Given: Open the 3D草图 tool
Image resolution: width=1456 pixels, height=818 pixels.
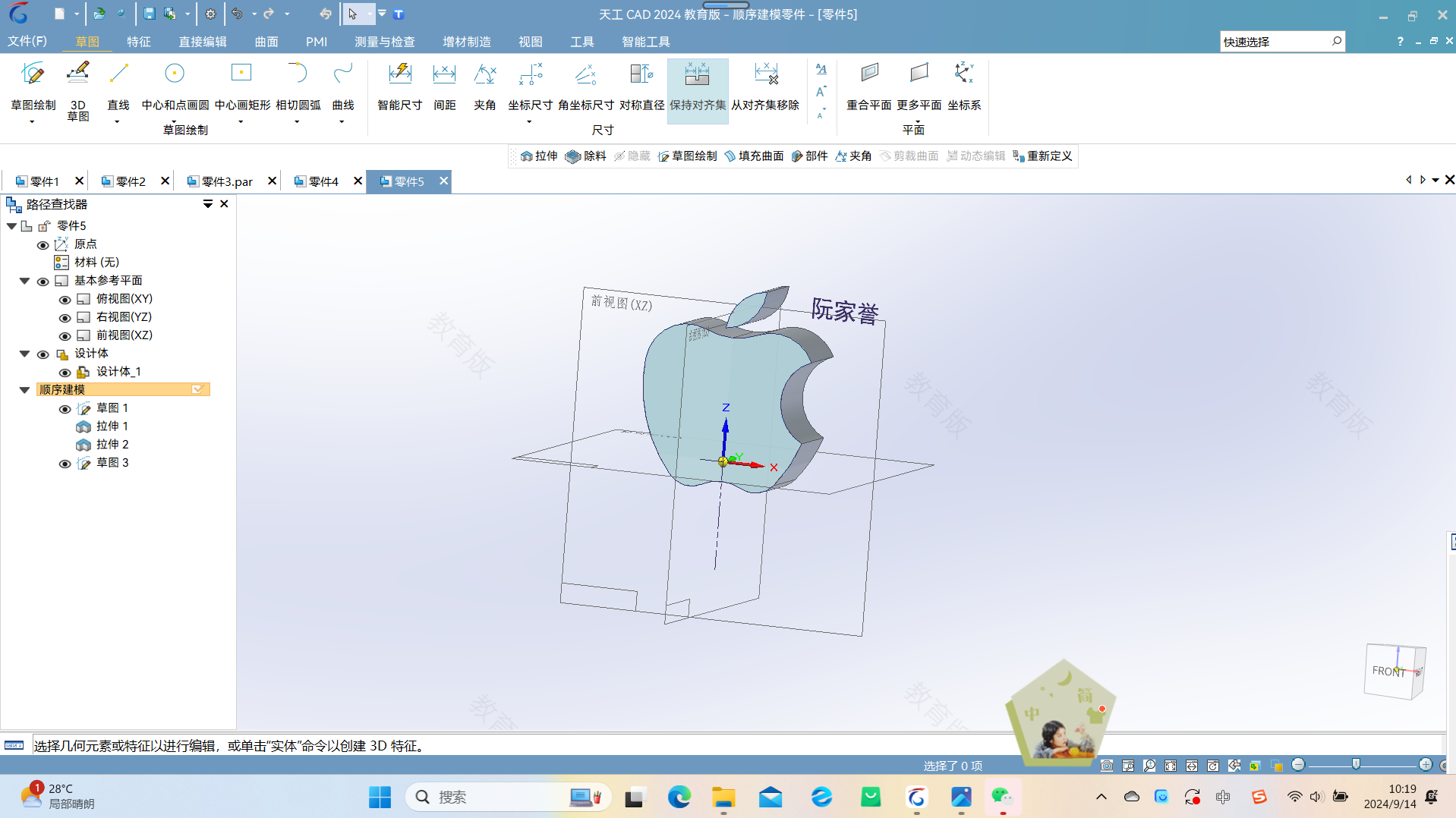Looking at the screenshot, I should tap(77, 91).
